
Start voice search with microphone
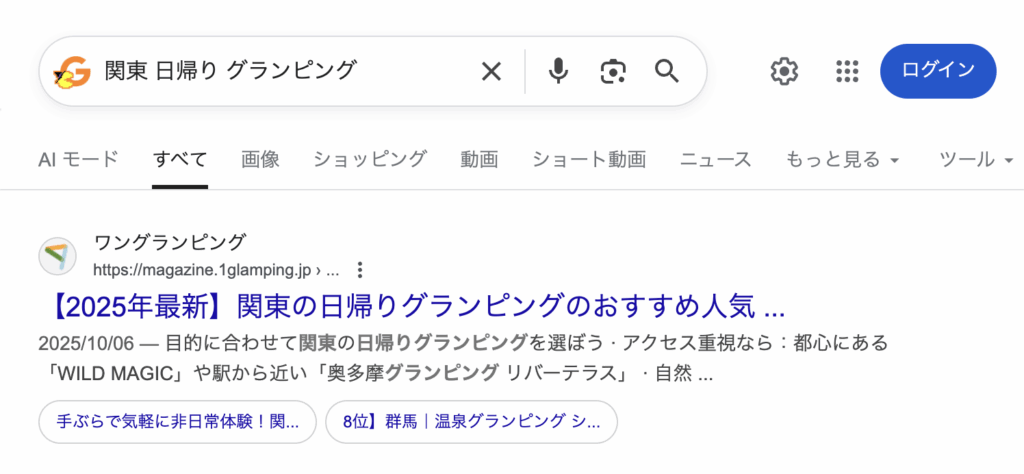coord(559,71)
